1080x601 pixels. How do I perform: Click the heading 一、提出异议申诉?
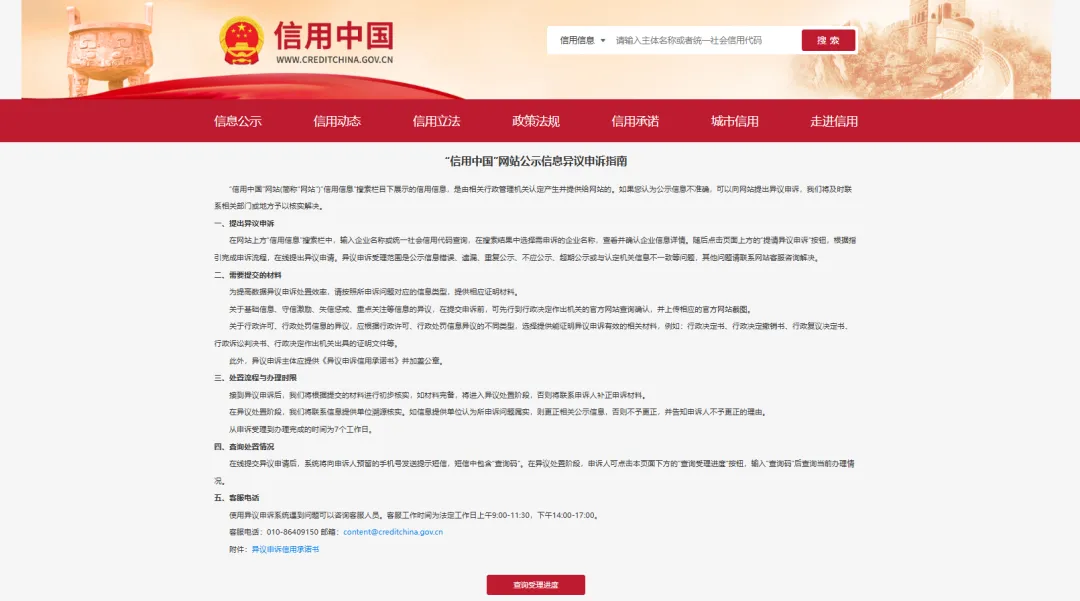click(244, 223)
